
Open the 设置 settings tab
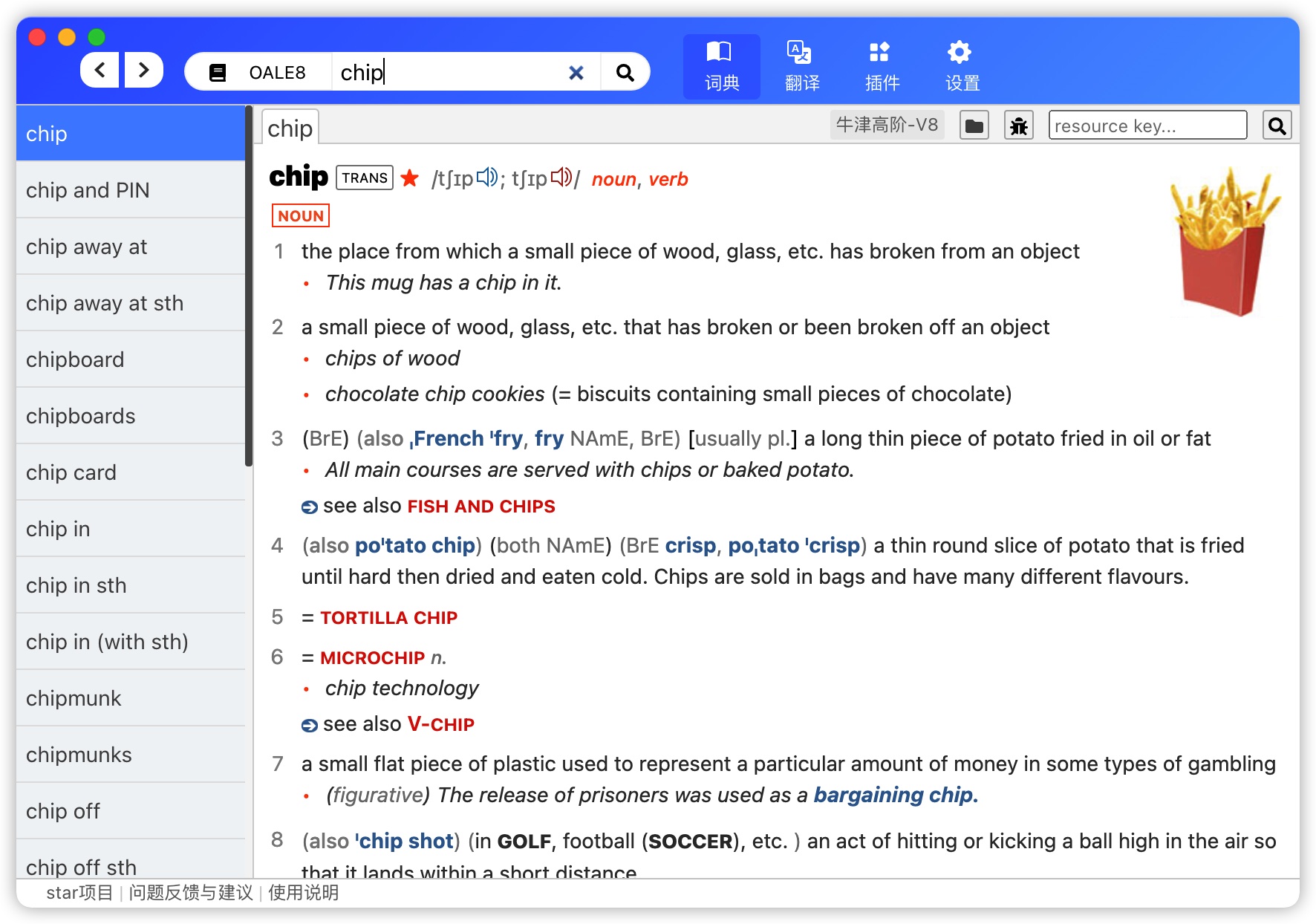coord(962,67)
